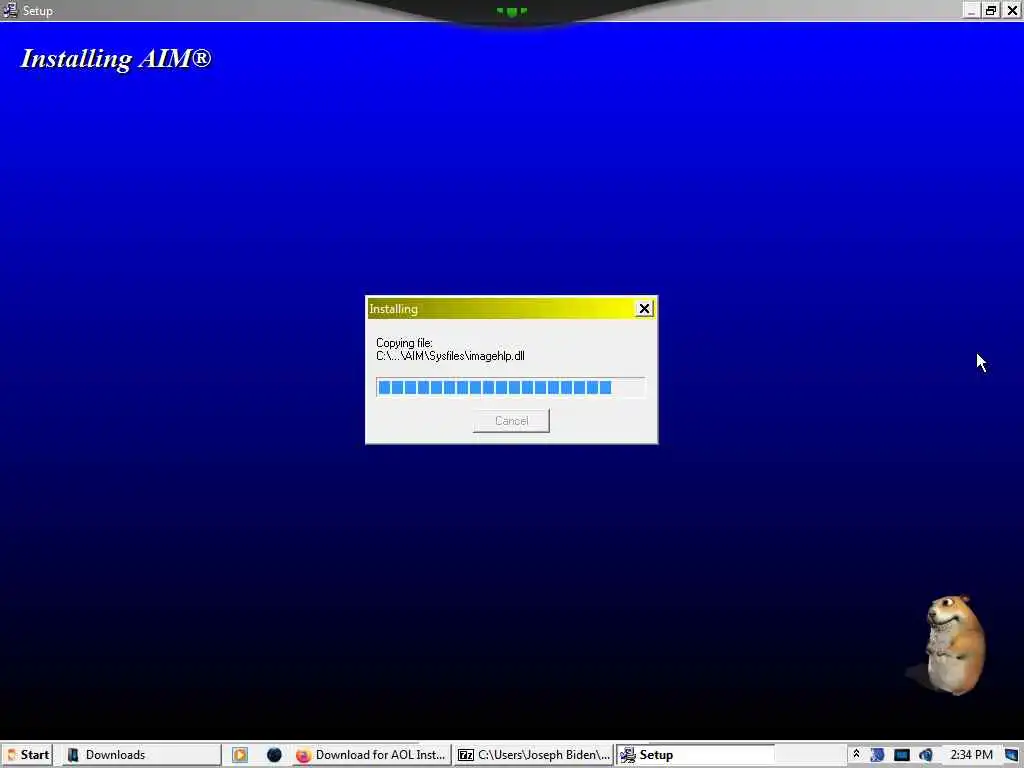Switch to the 7-Zip C:\Users\Joseph Biden window
Viewport: 1024px width, 768px height.
[534, 754]
